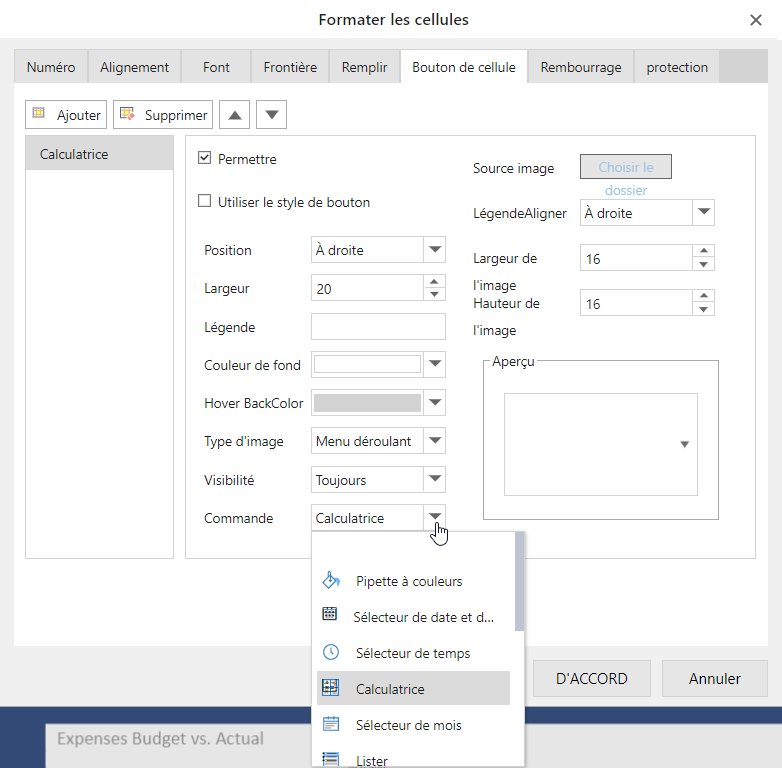The height and width of the screenshot is (768, 782).
Task: Expand the Type d'image dropdown
Action: tap(434, 441)
